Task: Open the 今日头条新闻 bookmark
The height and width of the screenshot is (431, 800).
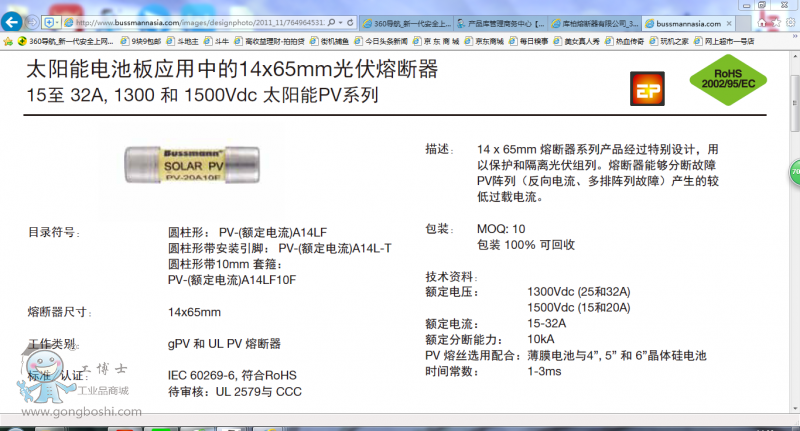Action: (x=381, y=41)
